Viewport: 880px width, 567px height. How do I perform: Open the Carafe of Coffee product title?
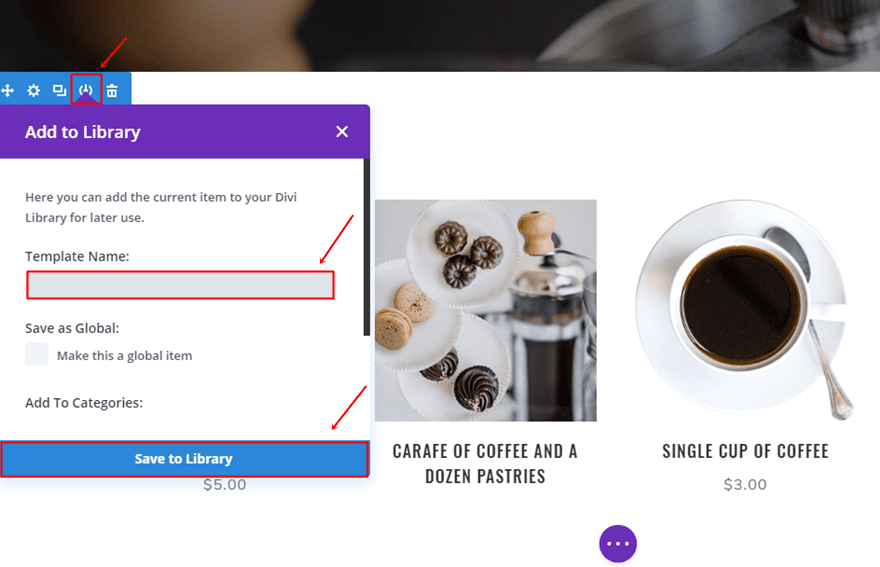(x=485, y=464)
